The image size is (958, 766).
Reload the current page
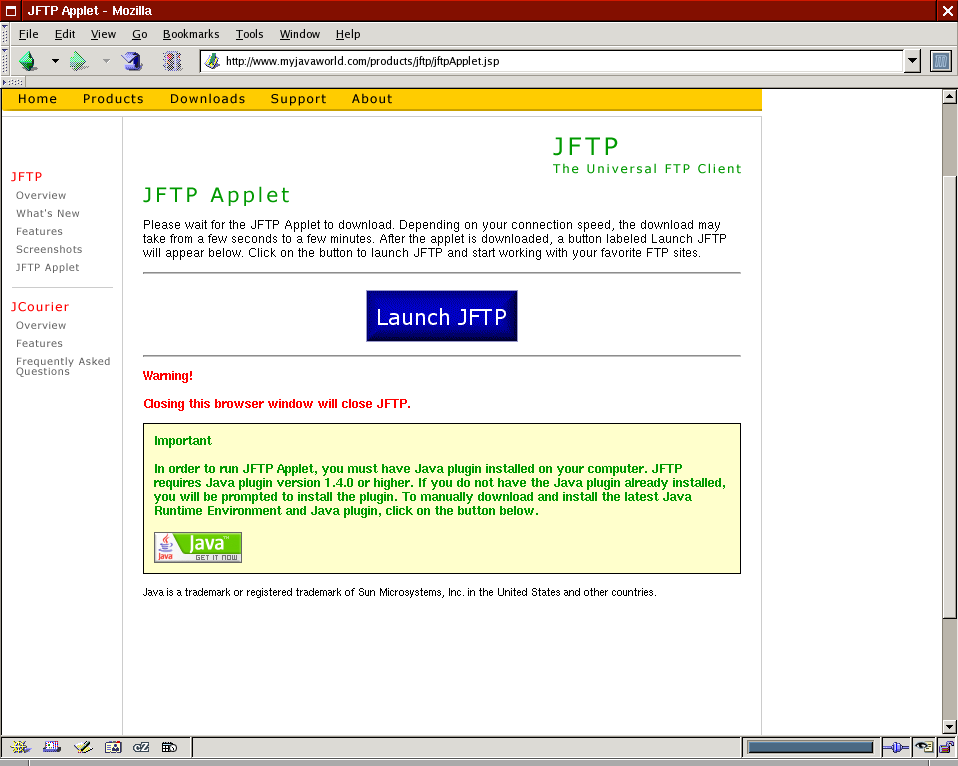[x=131, y=61]
